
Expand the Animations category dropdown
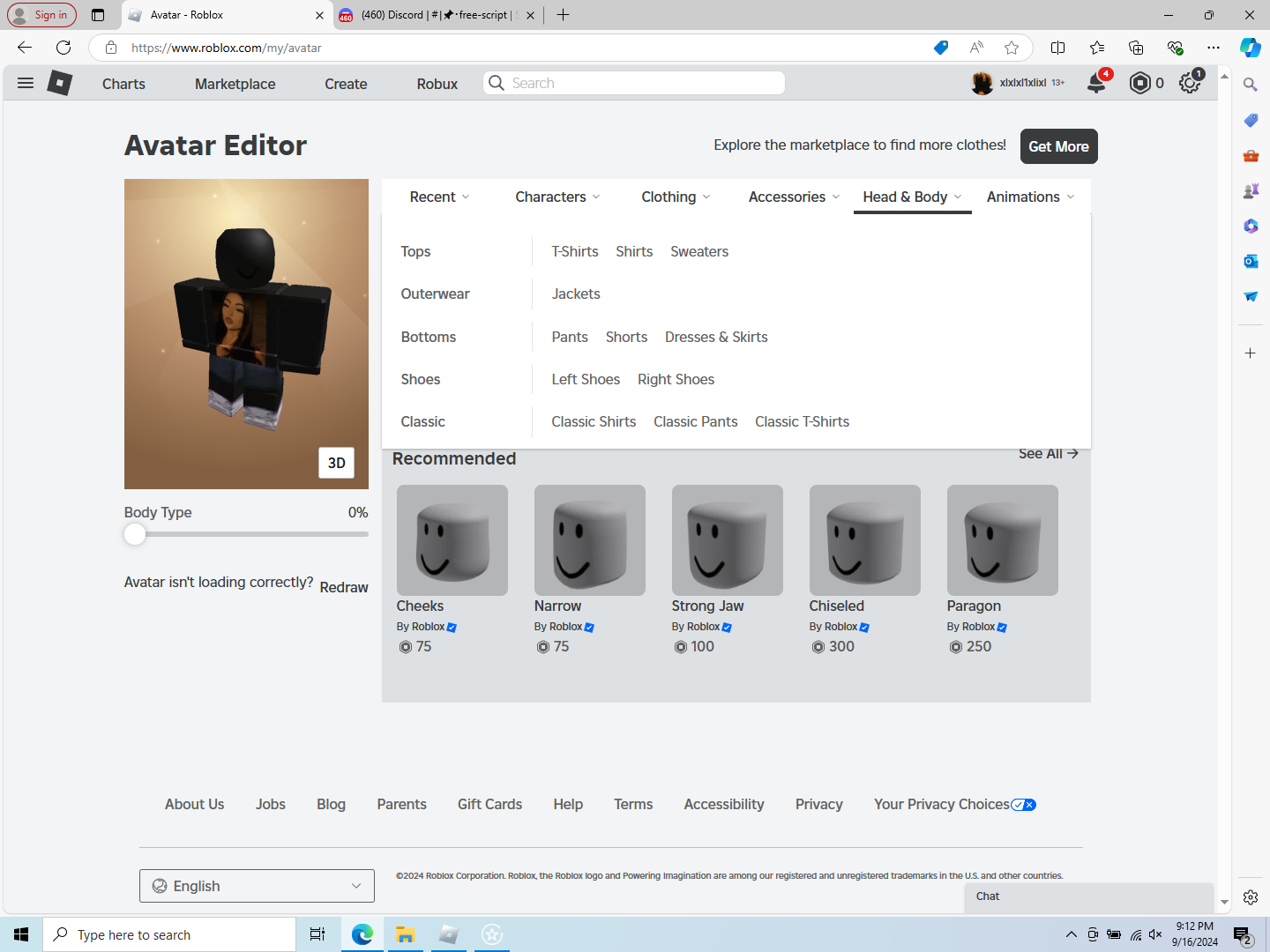[x=1031, y=197]
